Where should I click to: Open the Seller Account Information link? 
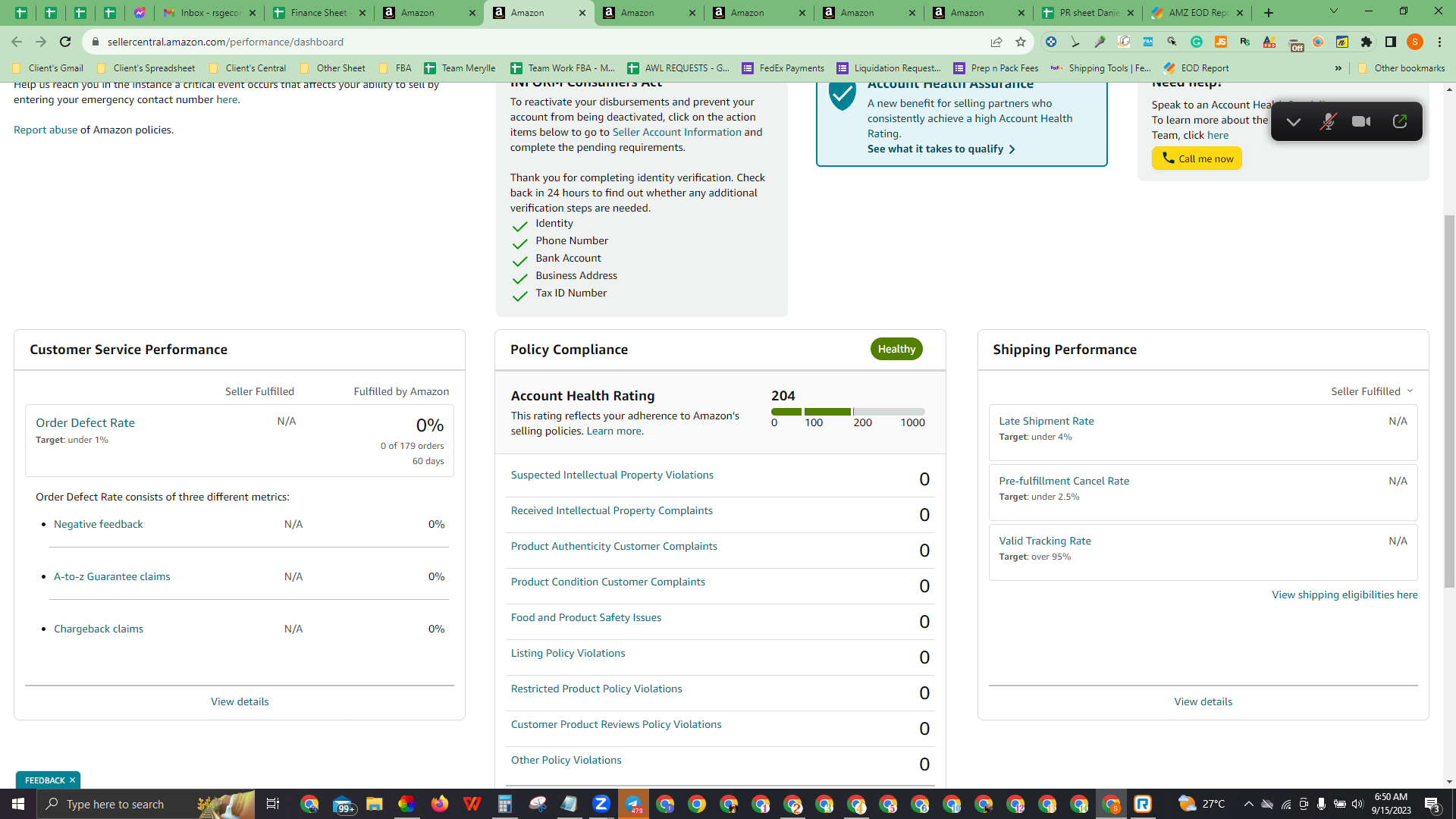(676, 133)
